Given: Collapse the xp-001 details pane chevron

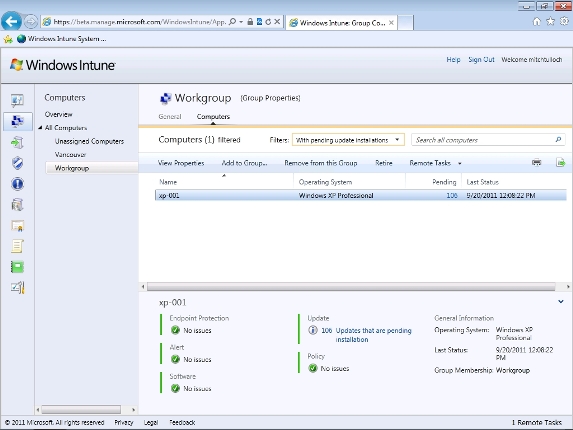Looking at the screenshot, I should [x=561, y=302].
